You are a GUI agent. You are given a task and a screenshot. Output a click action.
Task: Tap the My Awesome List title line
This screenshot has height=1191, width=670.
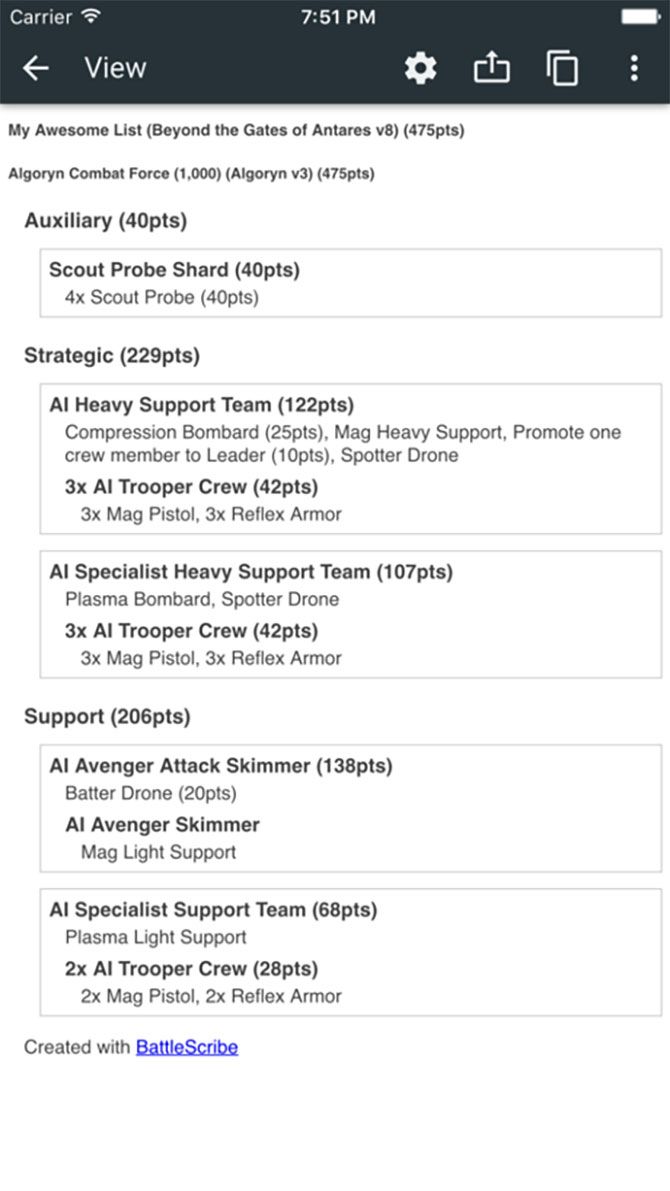[236, 130]
